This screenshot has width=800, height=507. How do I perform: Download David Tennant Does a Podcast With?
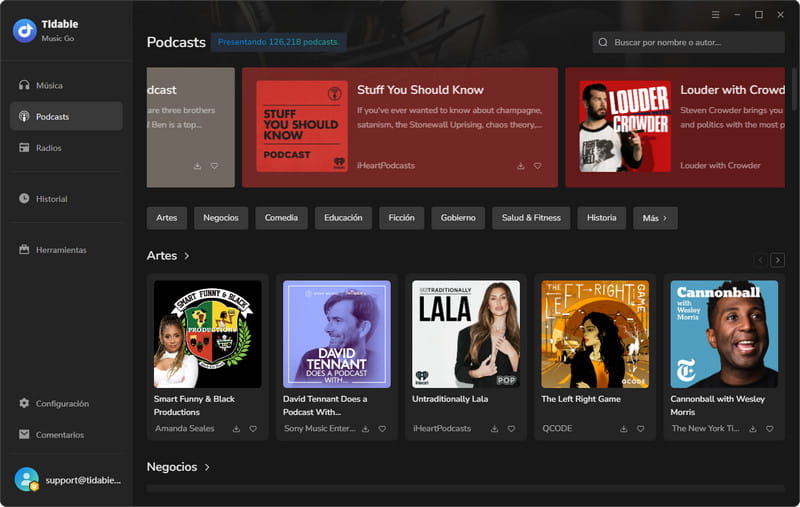coord(365,429)
